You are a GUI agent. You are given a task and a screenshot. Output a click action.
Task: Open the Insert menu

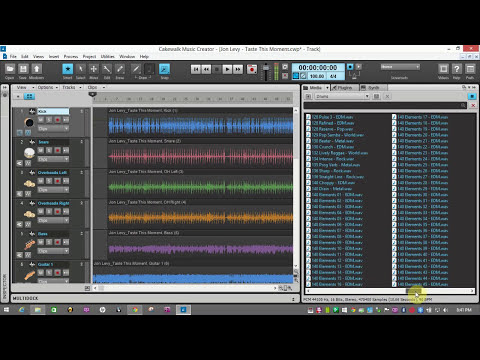54,56
